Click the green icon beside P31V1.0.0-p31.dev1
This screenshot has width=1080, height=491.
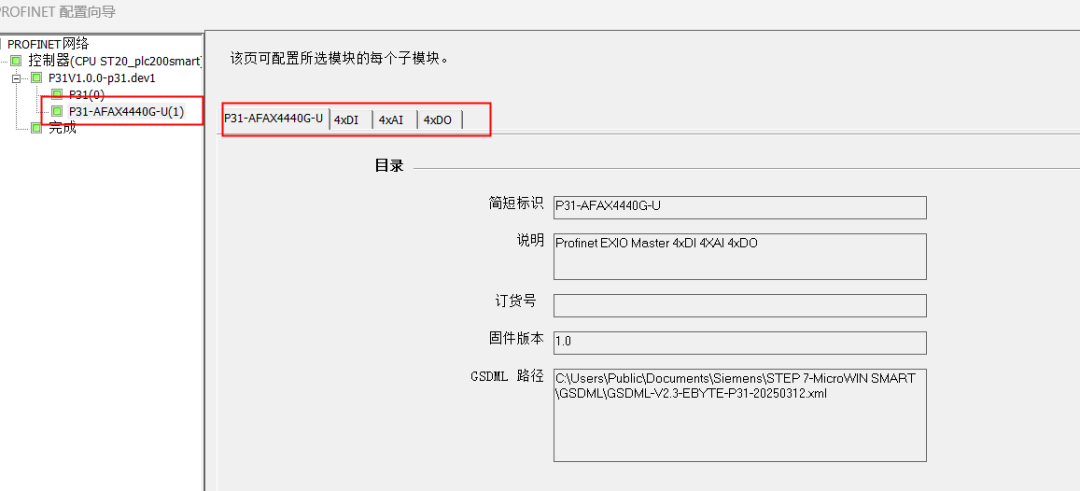point(37,78)
